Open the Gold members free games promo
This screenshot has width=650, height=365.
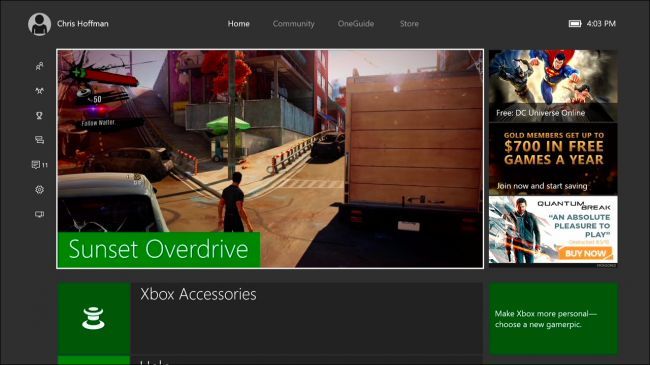[553, 159]
